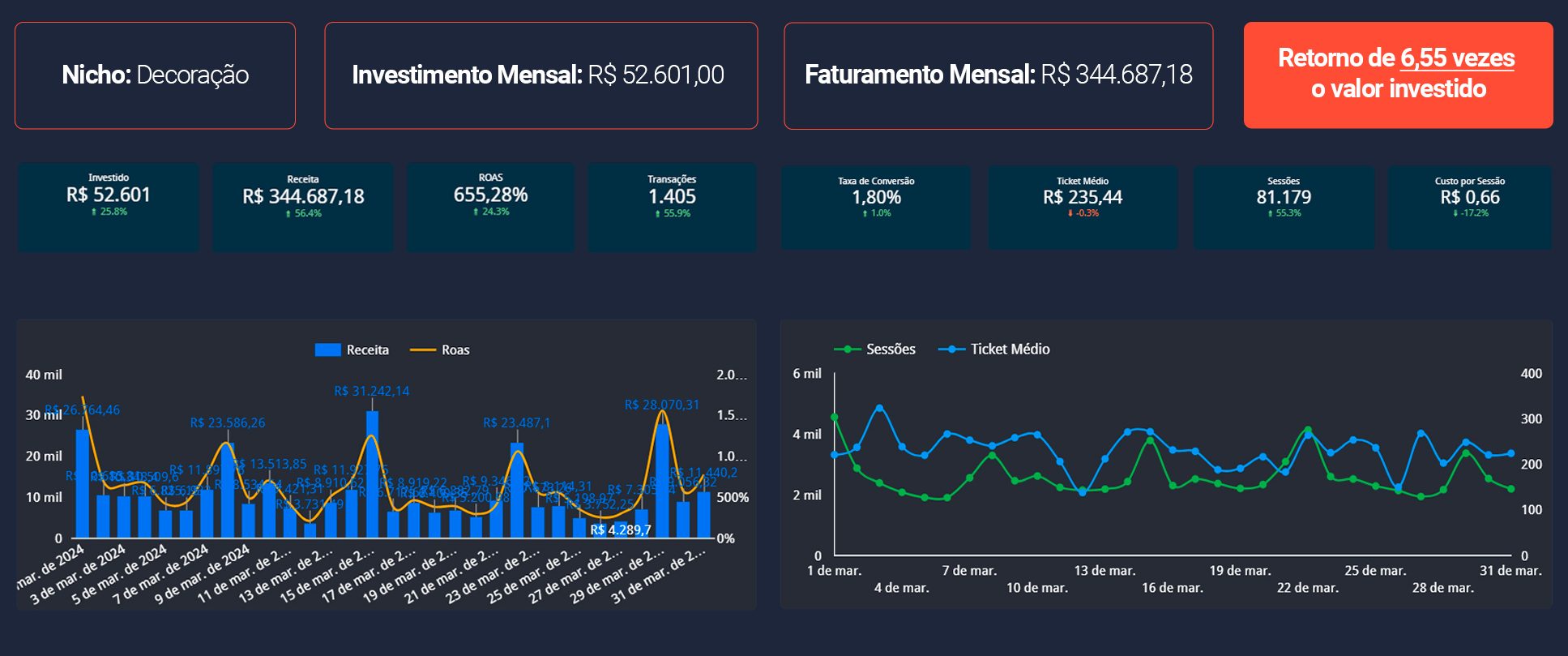This screenshot has width=1568, height=656.
Task: Click the 9 de mar. de 2024 date label
Action: (x=202, y=576)
